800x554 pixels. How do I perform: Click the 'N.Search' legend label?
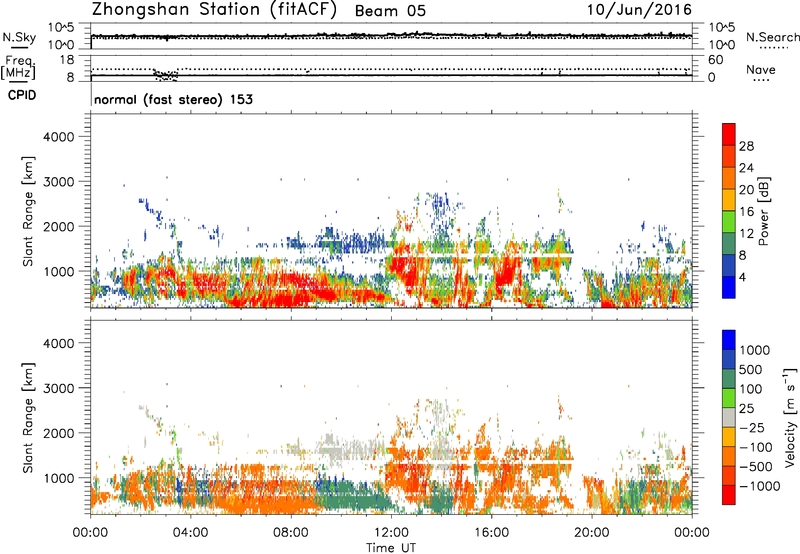pos(772,37)
